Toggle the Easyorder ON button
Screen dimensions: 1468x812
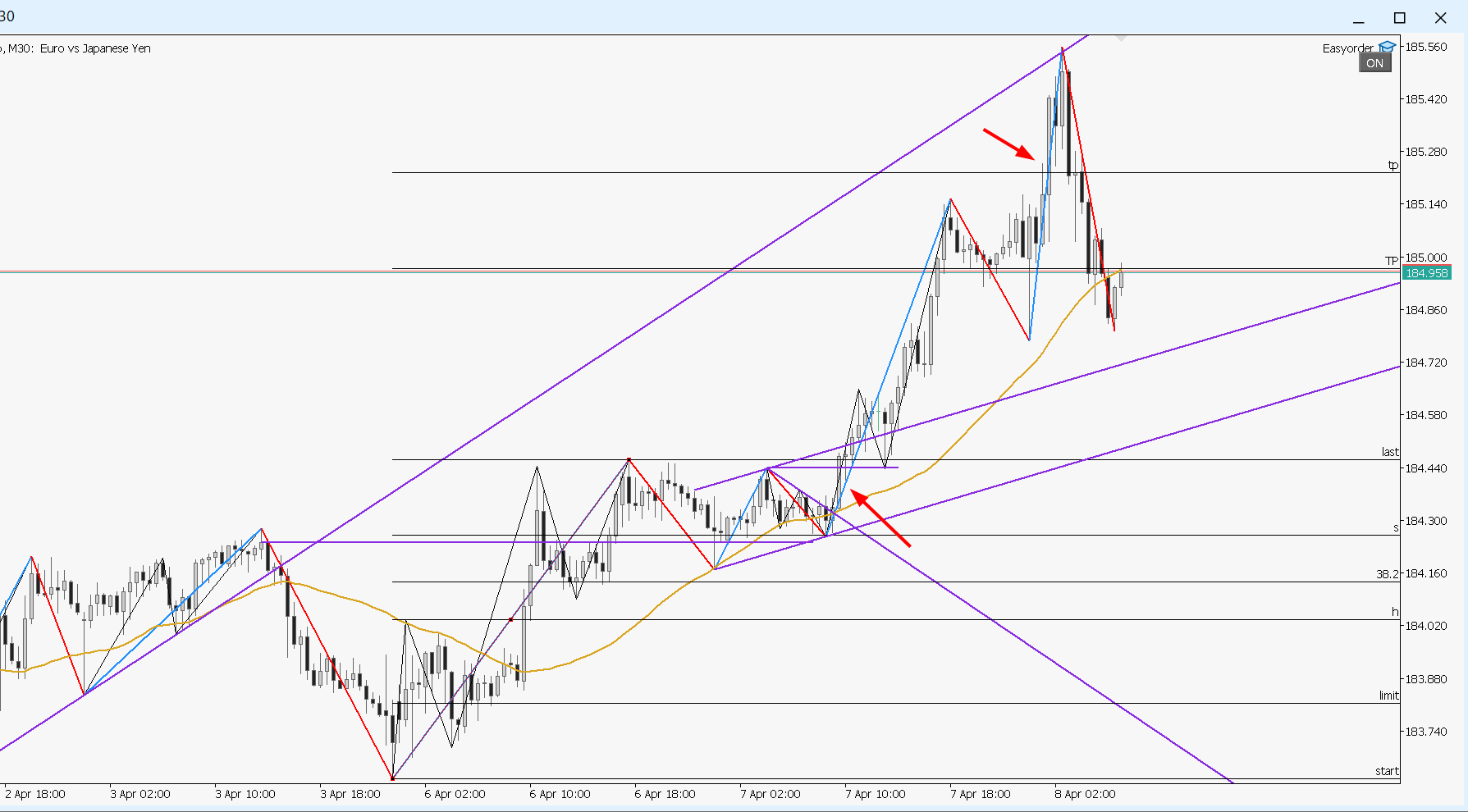point(1374,63)
